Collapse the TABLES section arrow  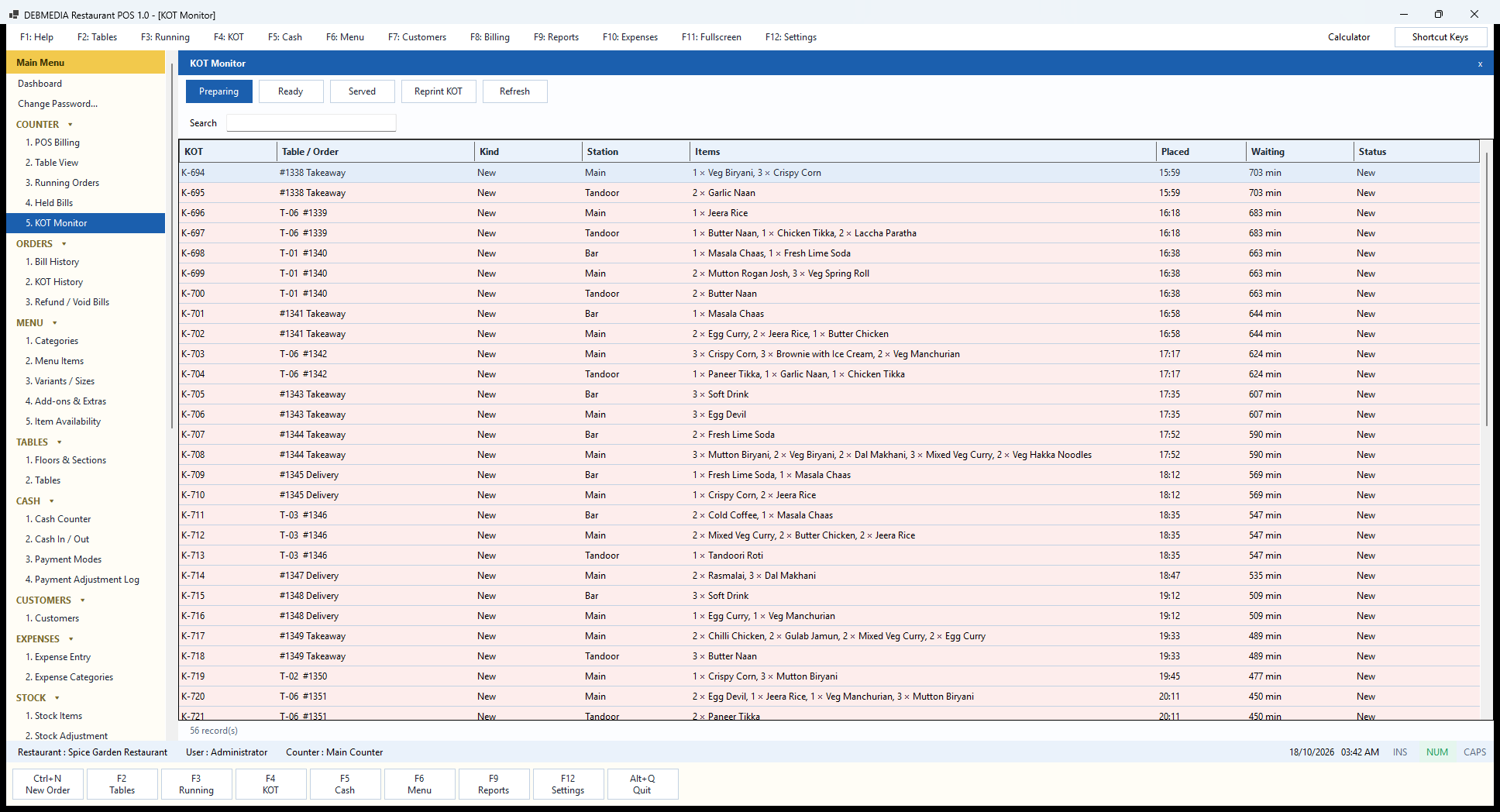click(60, 442)
